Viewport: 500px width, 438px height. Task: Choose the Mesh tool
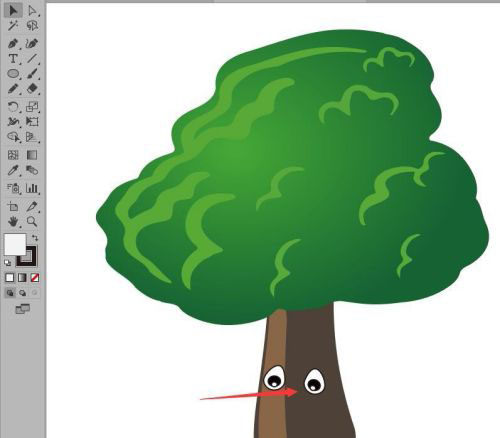[13, 155]
